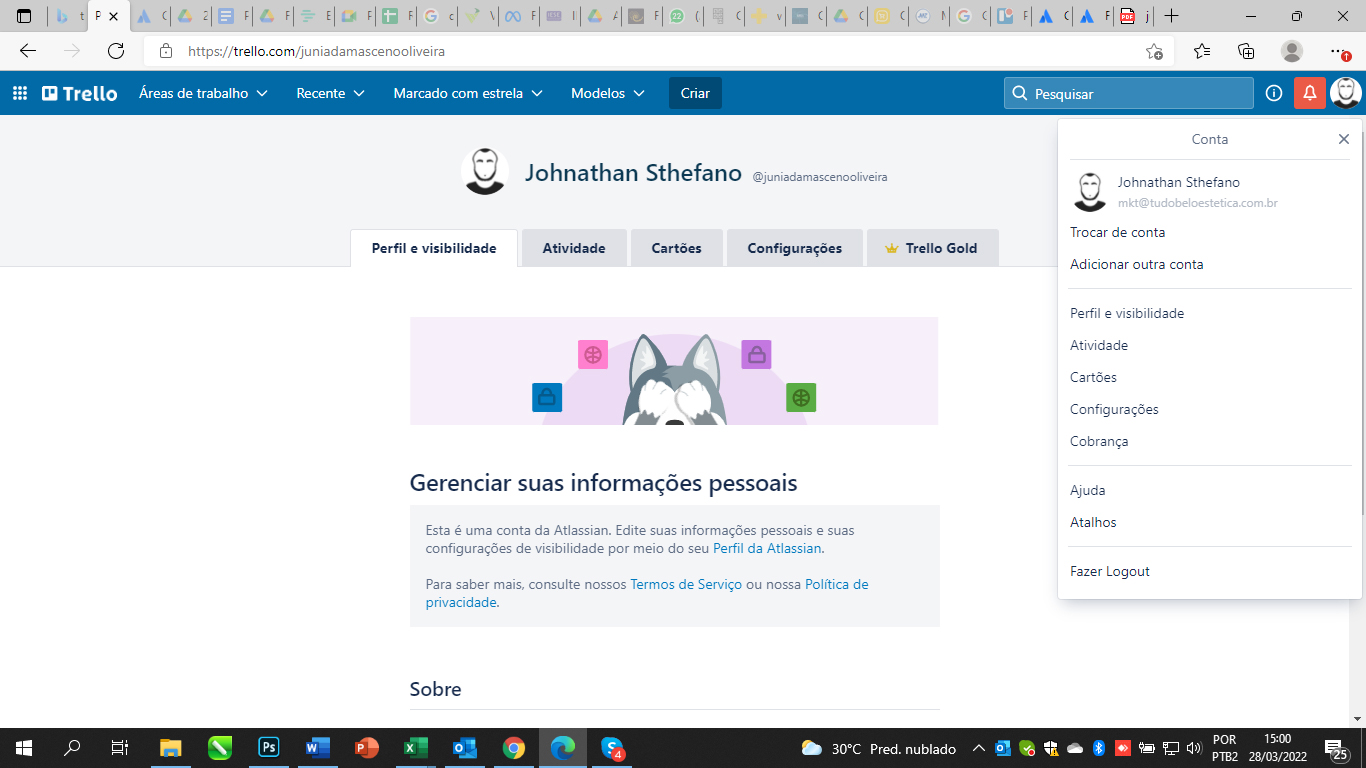
Task: Click the Pesquisar search field
Action: click(1129, 93)
